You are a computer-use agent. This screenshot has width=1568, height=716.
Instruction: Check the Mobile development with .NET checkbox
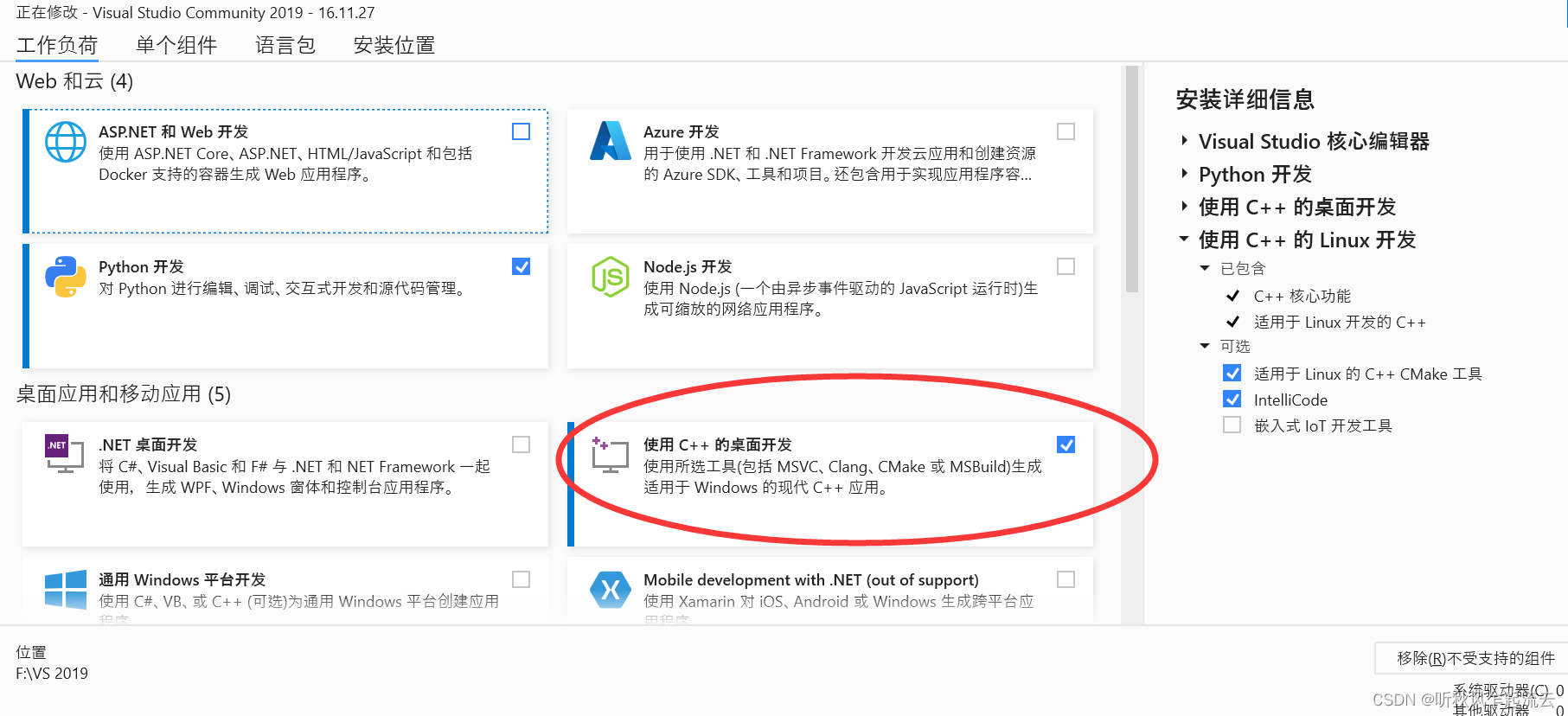click(x=1066, y=579)
